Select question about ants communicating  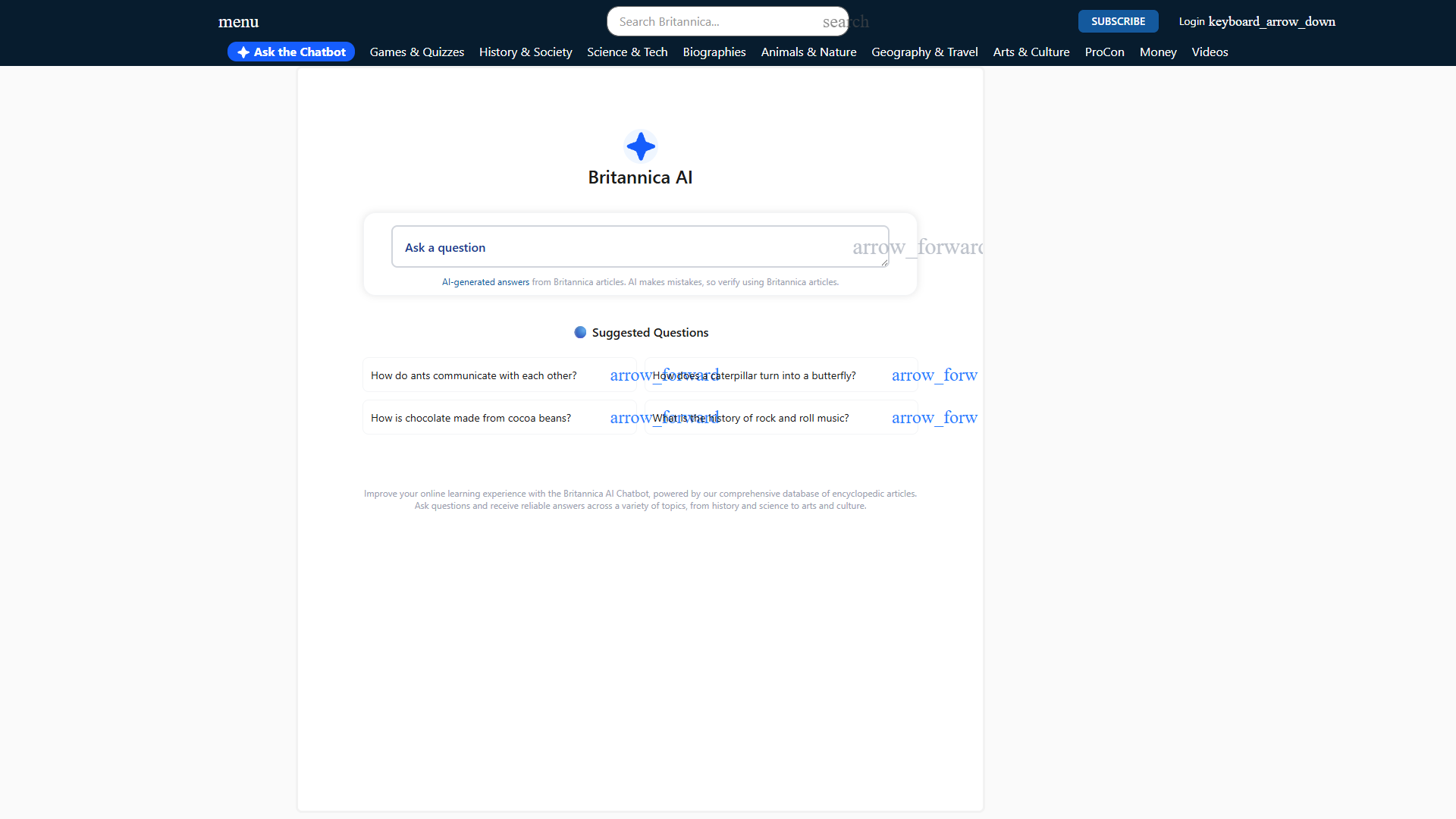[x=499, y=375]
